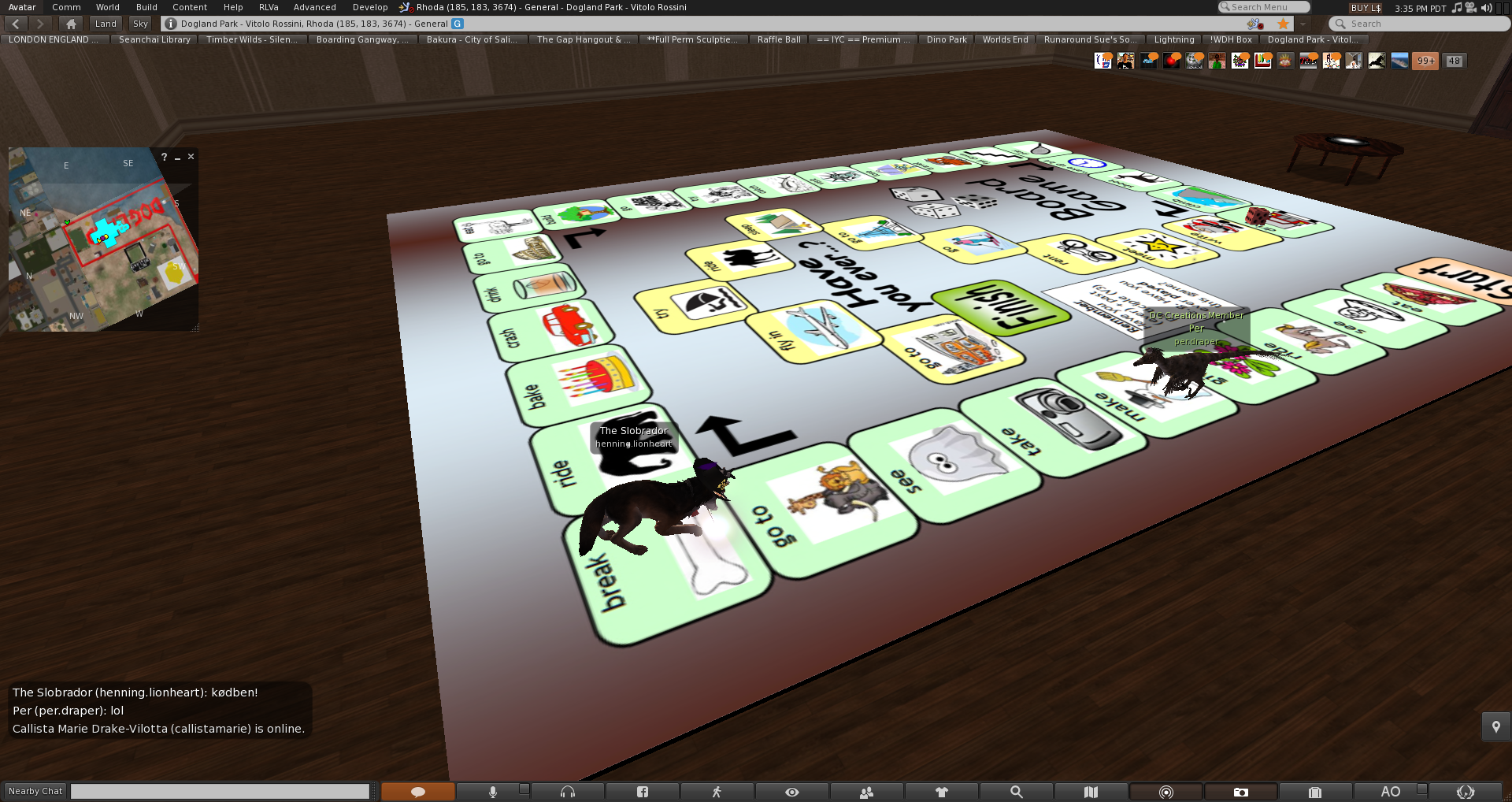Open the 48 notifications counter
This screenshot has width=1512, height=802.
(x=1454, y=61)
